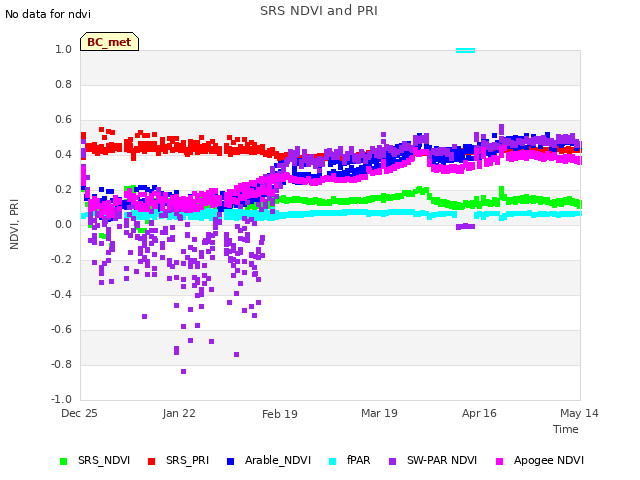Click the -1.0 y-axis tick label

click(x=61, y=399)
